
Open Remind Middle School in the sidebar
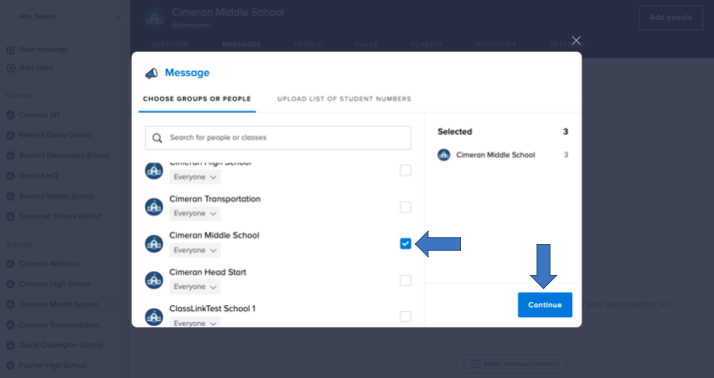[x=56, y=196]
